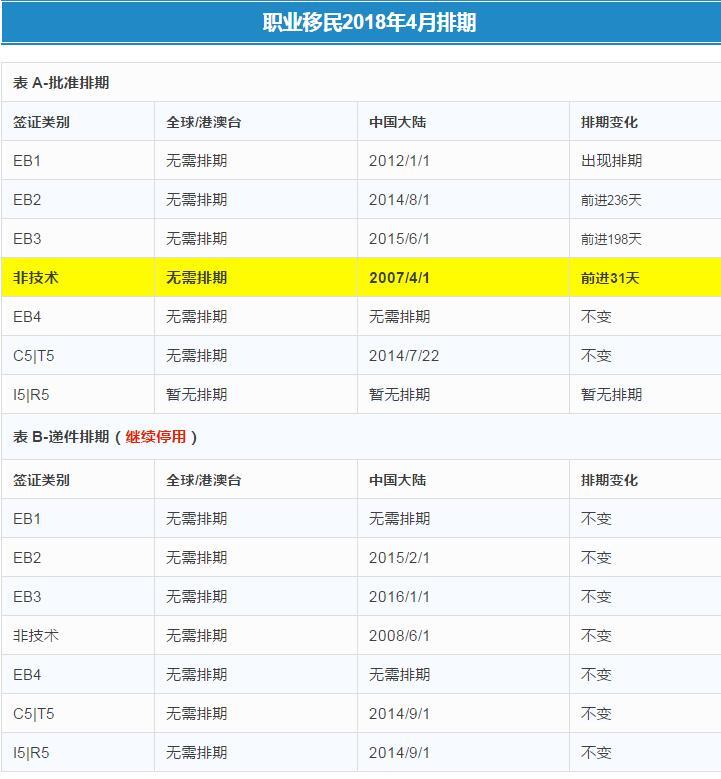Click the title 职业移民2018年4月排期
The width and height of the screenshot is (721, 779).
tap(369, 22)
